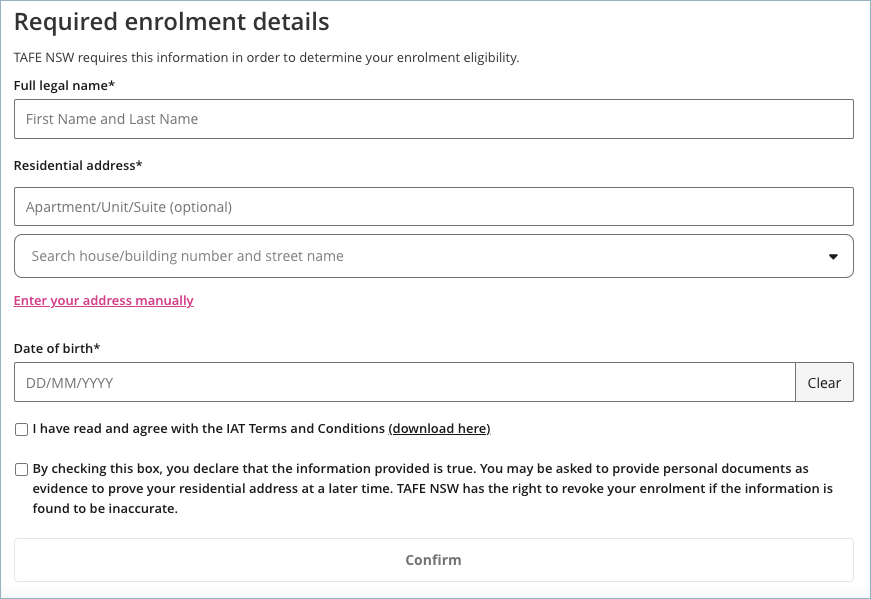Click the 'found to be inaccurate' declaration line
Image resolution: width=871 pixels, height=599 pixels.
point(105,508)
